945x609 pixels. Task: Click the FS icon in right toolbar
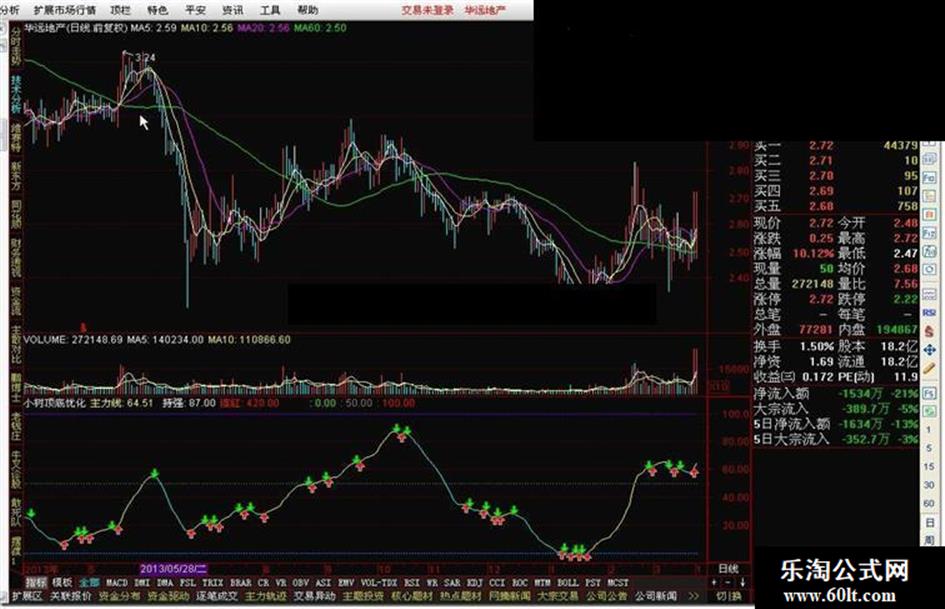pyautogui.click(x=929, y=393)
